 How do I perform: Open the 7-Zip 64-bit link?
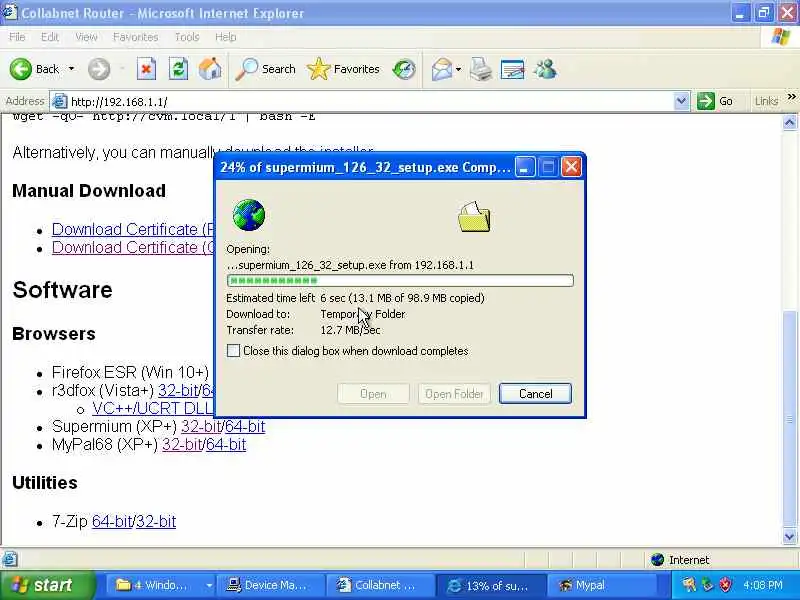tap(112, 521)
